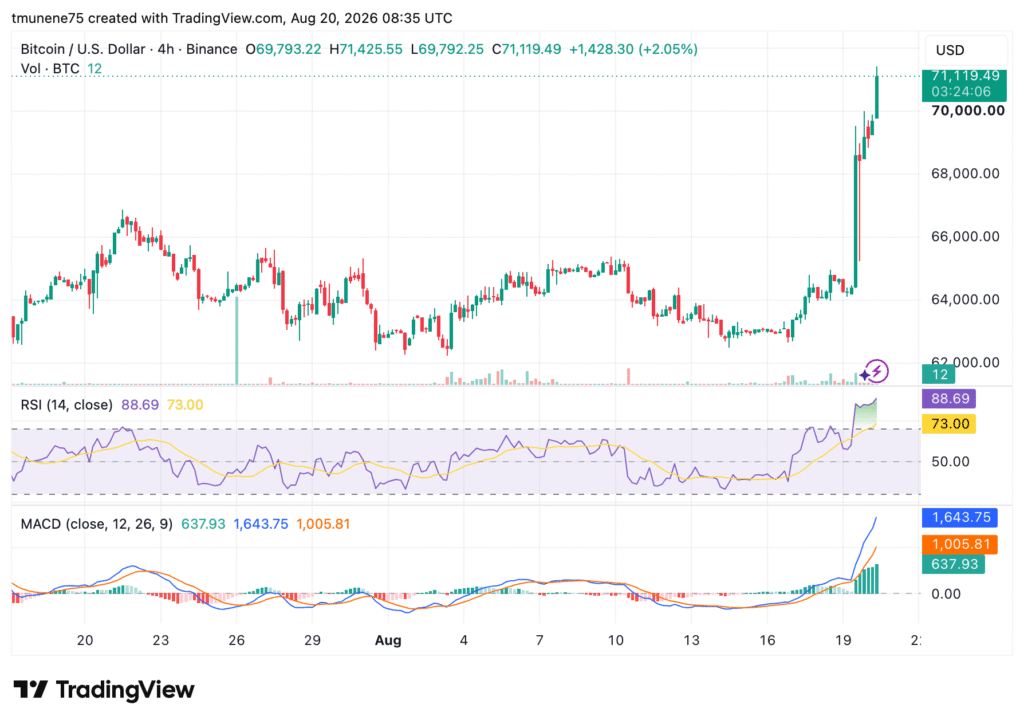
Task: Click RSI legend value 88.69
Action: coord(140,405)
